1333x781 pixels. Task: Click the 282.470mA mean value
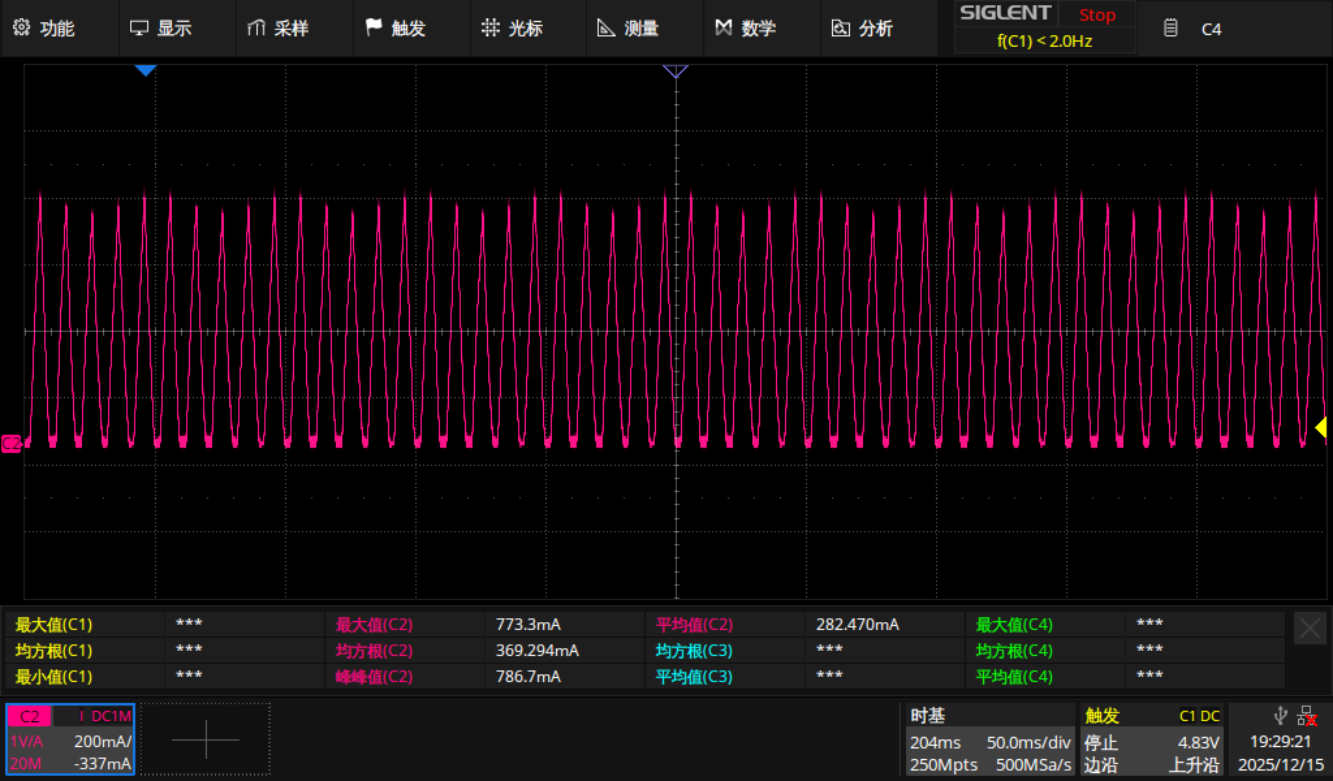click(857, 625)
